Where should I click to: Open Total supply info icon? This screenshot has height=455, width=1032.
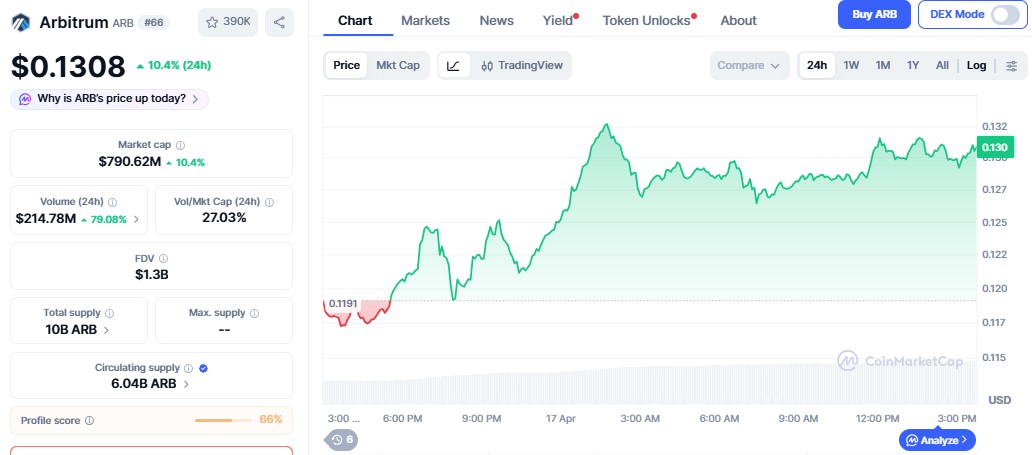[109, 313]
